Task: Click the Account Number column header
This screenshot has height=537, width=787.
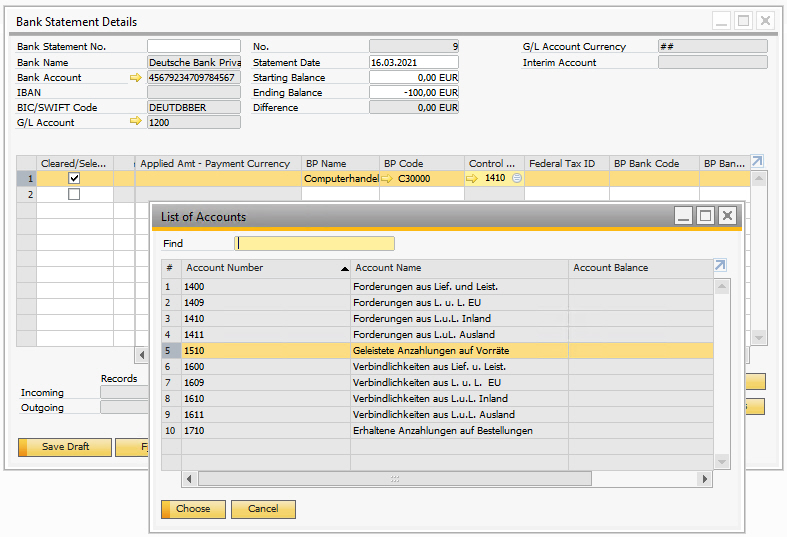Action: pos(266,268)
